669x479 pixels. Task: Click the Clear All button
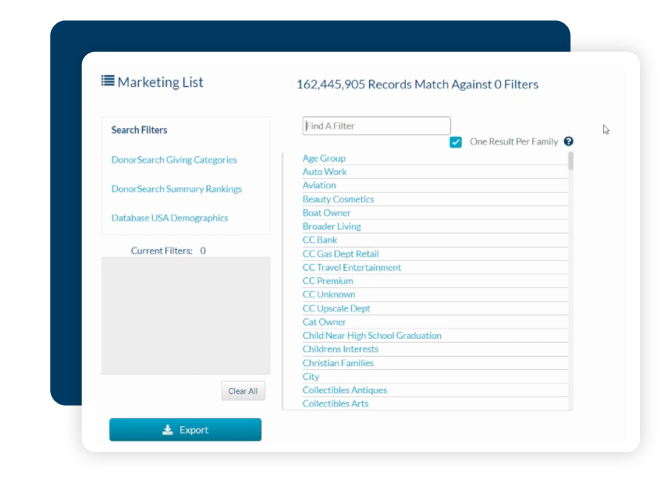click(x=243, y=391)
